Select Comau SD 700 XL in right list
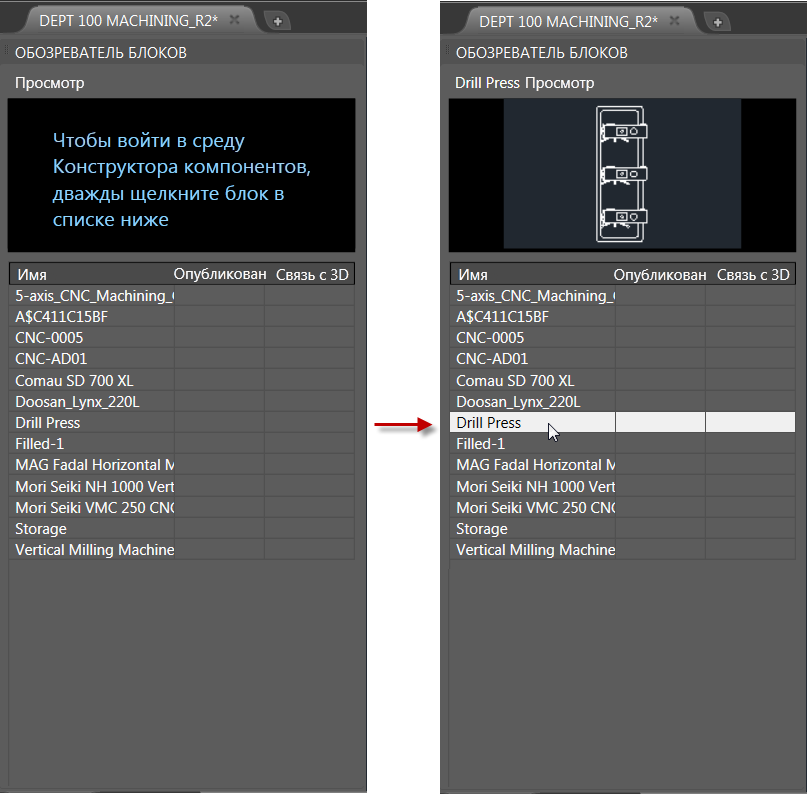Screen dimensions: 807x794 [623, 381]
